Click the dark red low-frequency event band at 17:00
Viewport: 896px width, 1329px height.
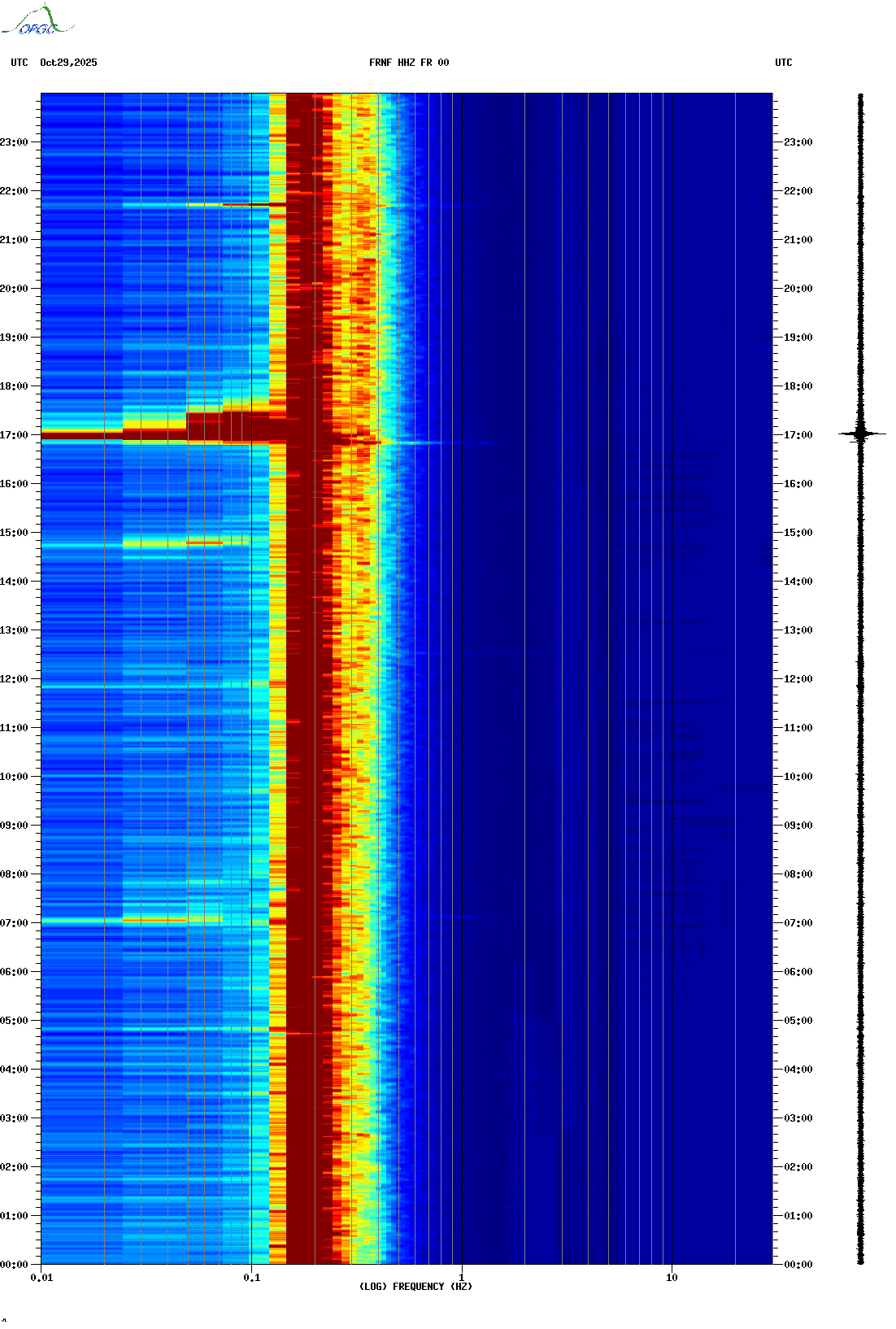(x=81, y=436)
